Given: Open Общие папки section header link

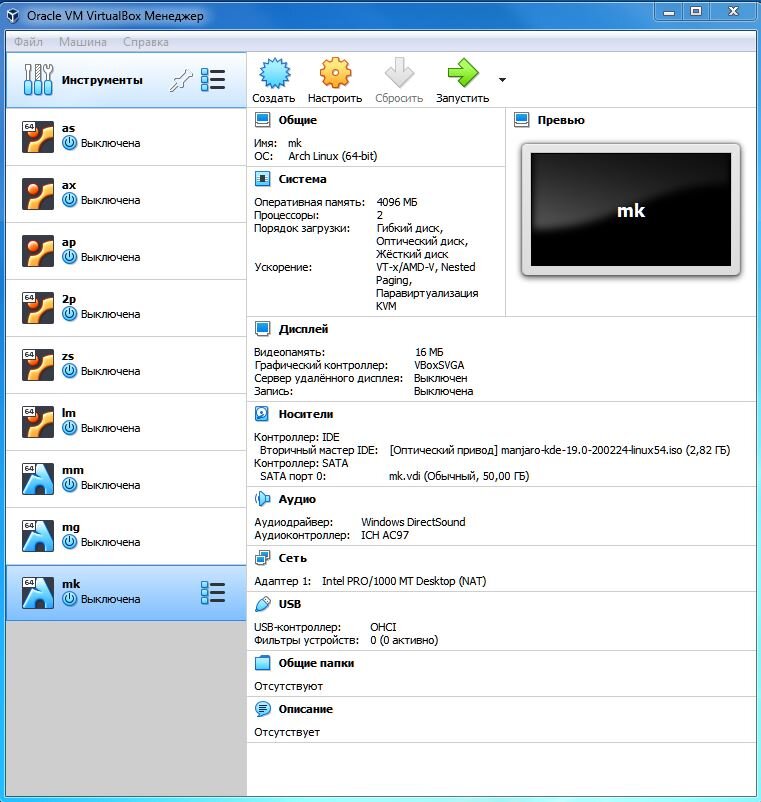Looking at the screenshot, I should tap(316, 663).
